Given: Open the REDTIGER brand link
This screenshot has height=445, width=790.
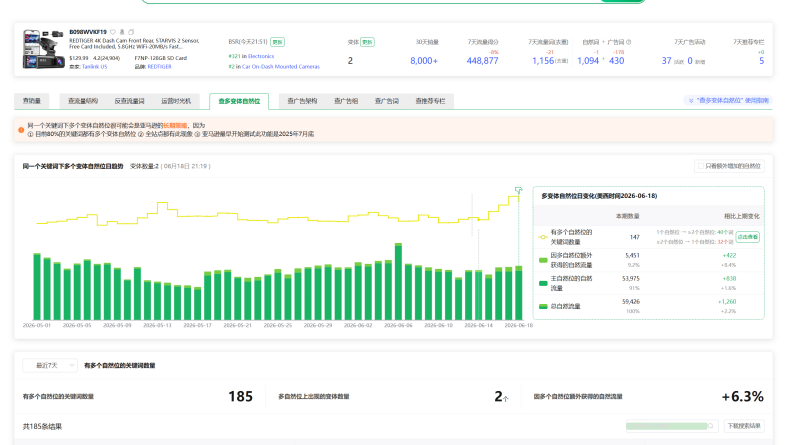Looking at the screenshot, I should coord(160,67).
